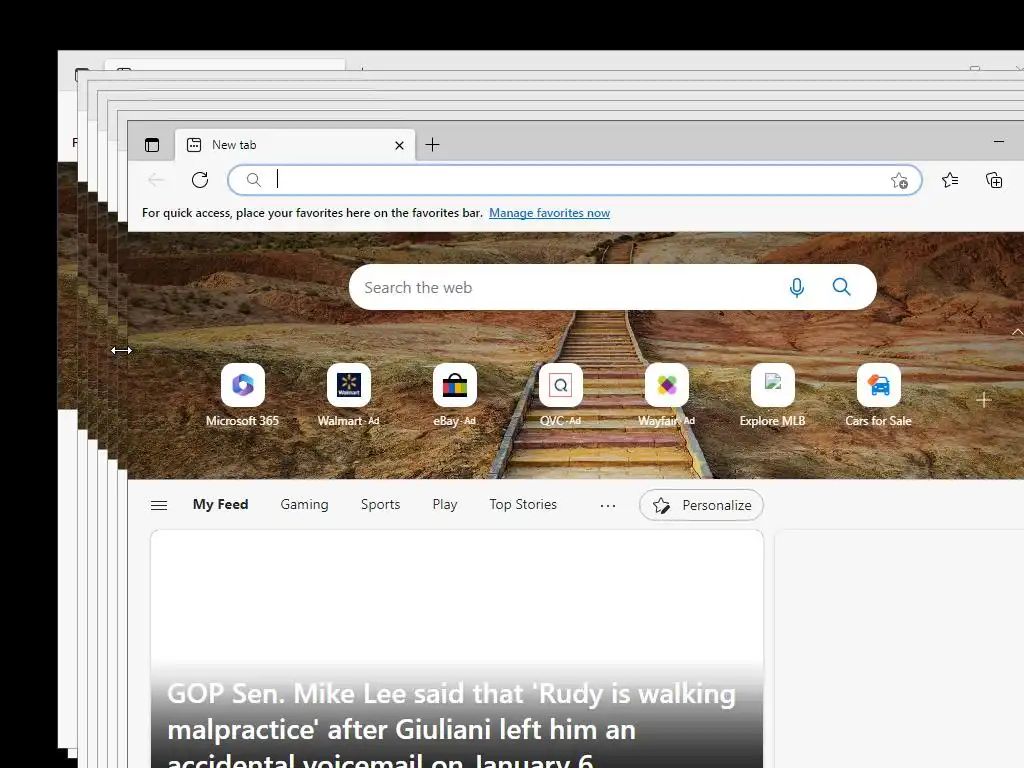Screen dimensions: 1024x768
Task: Open the Wayfair quick link
Action: [x=666, y=396]
